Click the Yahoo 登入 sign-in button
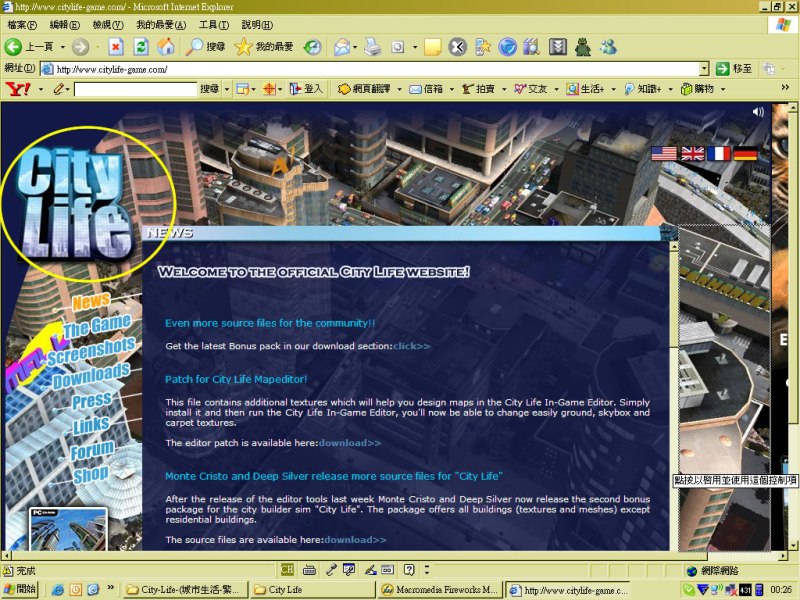This screenshot has height=600, width=800. (306, 89)
